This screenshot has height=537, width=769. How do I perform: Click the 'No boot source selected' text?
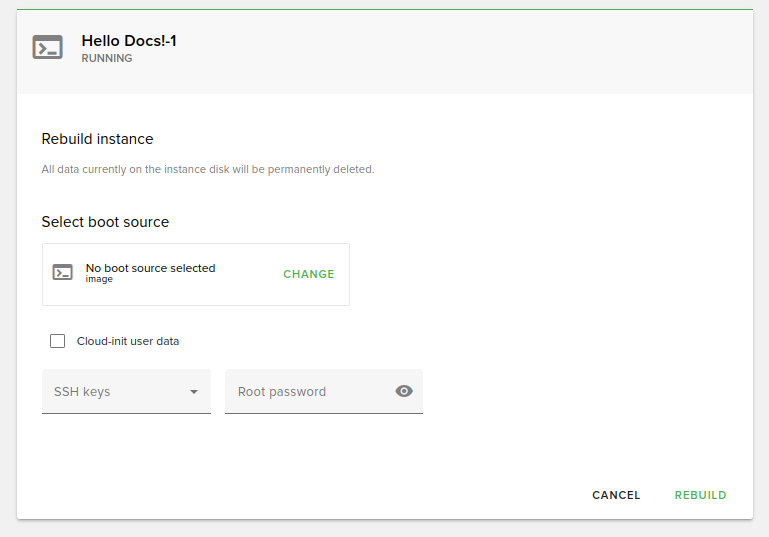tap(150, 268)
